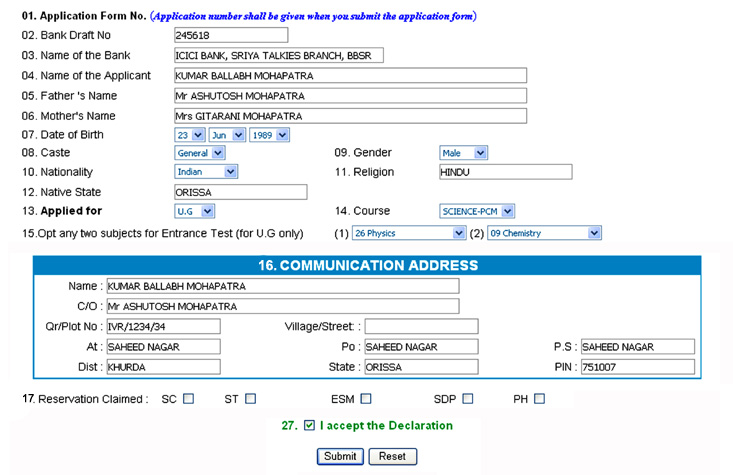Click the '07. Date of Birth' label
This screenshot has height=475, width=733.
(x=63, y=135)
